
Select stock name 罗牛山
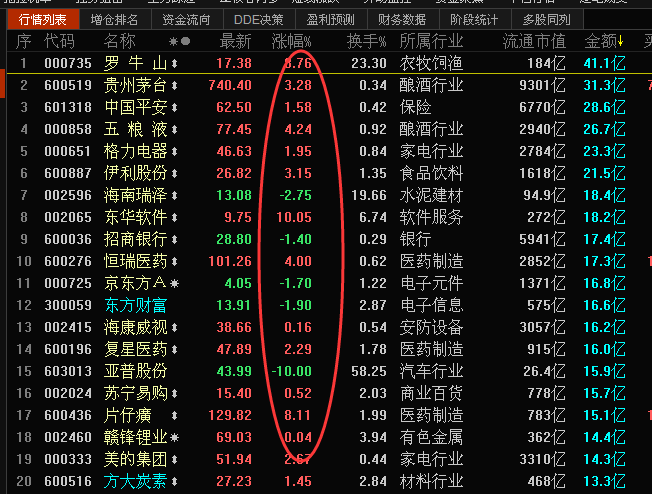coord(136,63)
